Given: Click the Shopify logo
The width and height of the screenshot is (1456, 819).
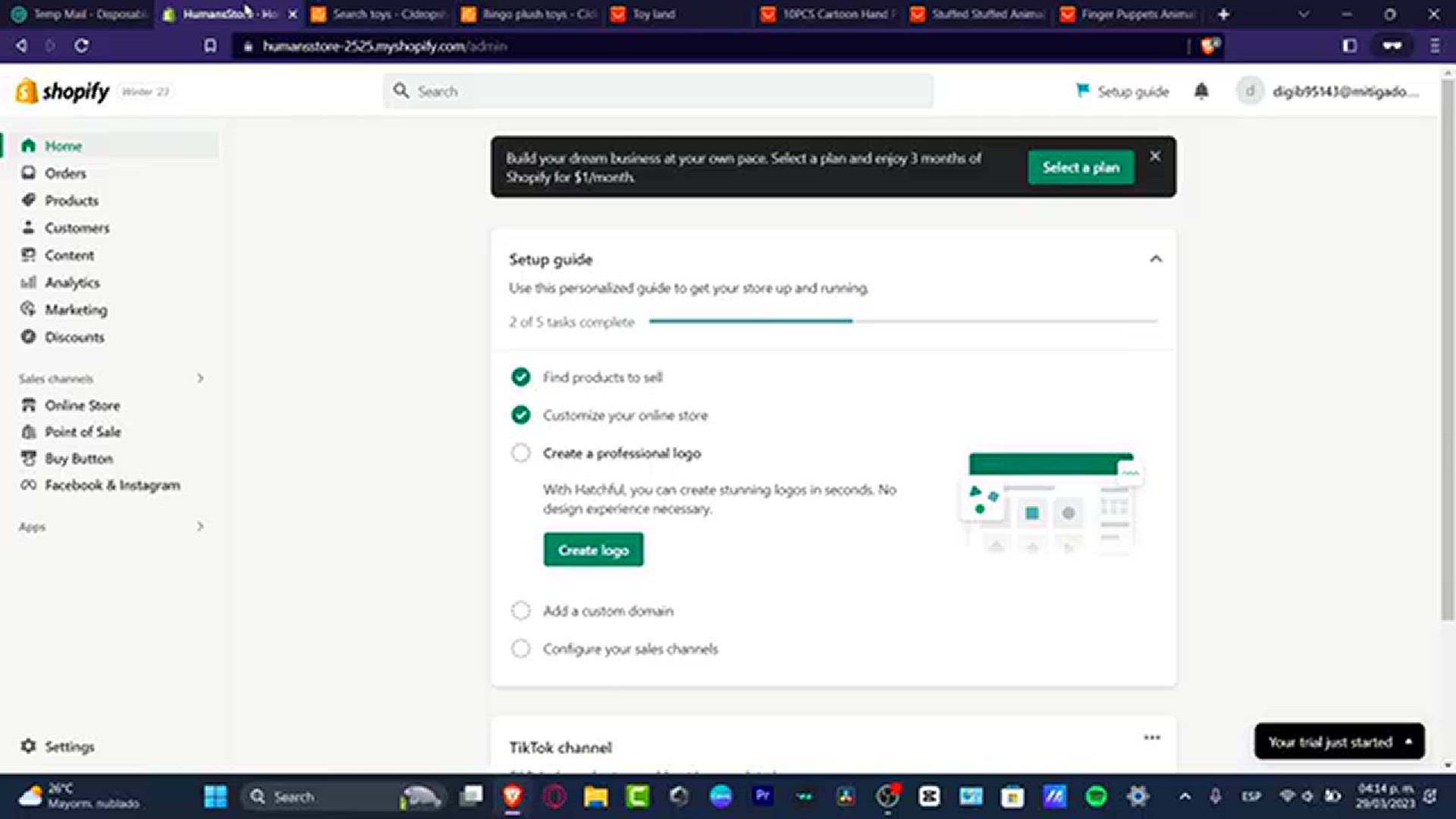Looking at the screenshot, I should tap(63, 91).
